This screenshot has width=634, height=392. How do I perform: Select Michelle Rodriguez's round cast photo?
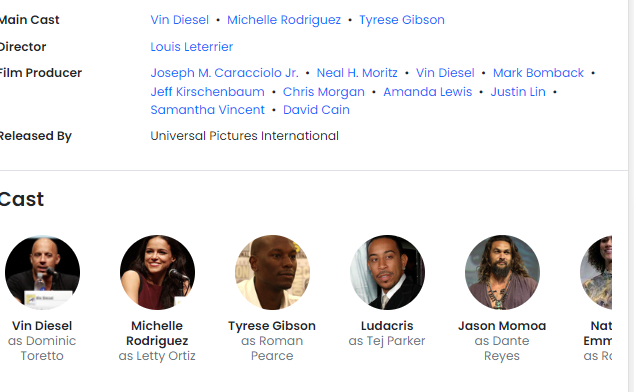coord(157,272)
